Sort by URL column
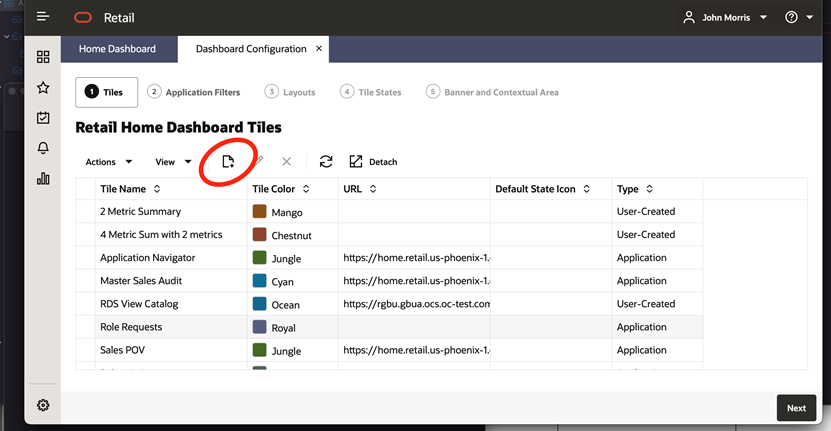Screen dimensions: 831x431 [x=373, y=189]
